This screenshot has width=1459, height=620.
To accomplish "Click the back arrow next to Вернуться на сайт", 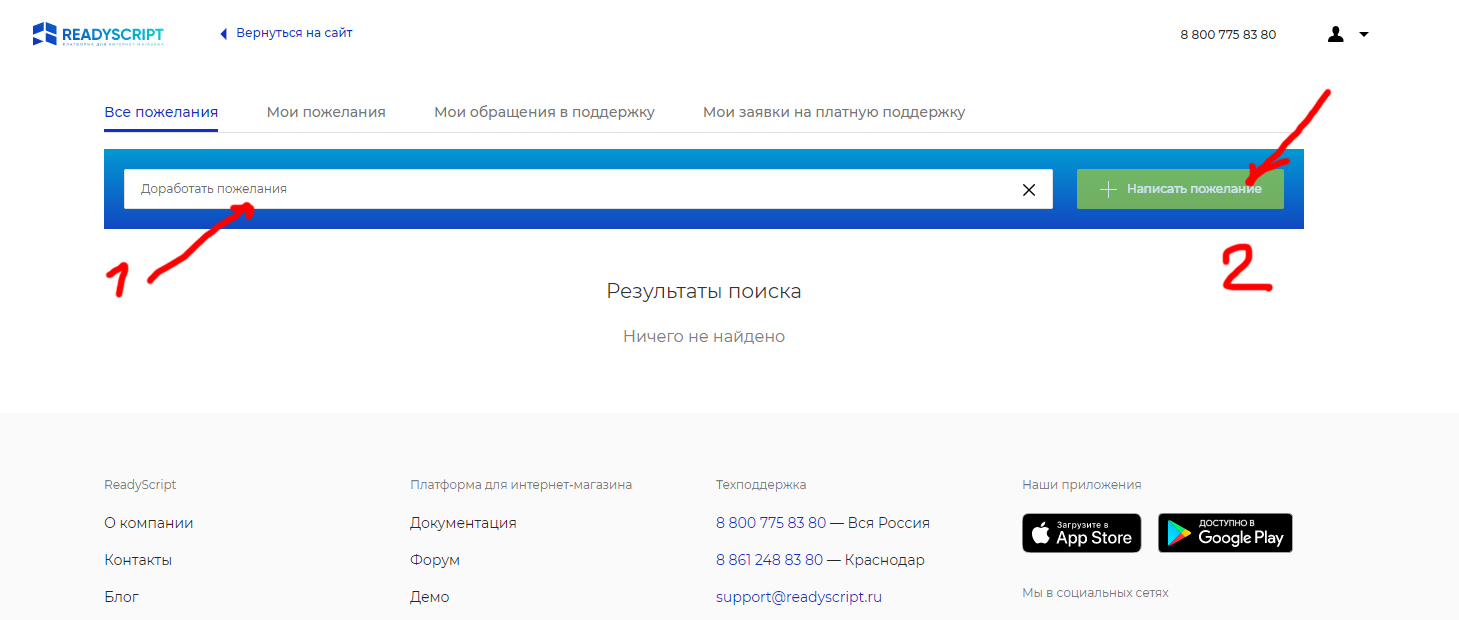I will tap(224, 34).
